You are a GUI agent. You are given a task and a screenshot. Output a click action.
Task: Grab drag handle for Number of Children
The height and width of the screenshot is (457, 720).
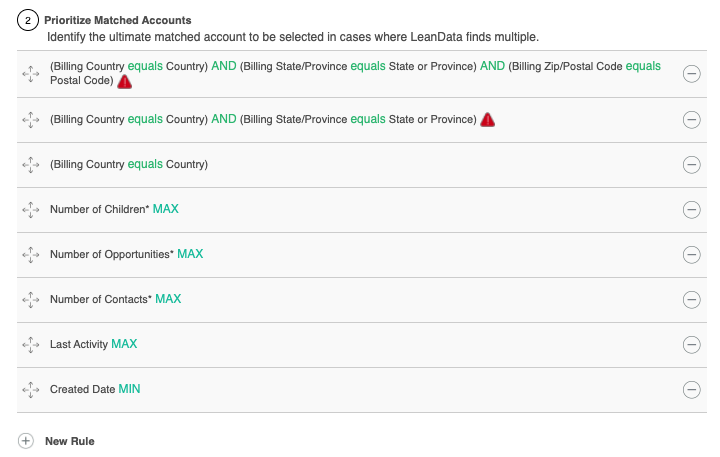coord(29,209)
